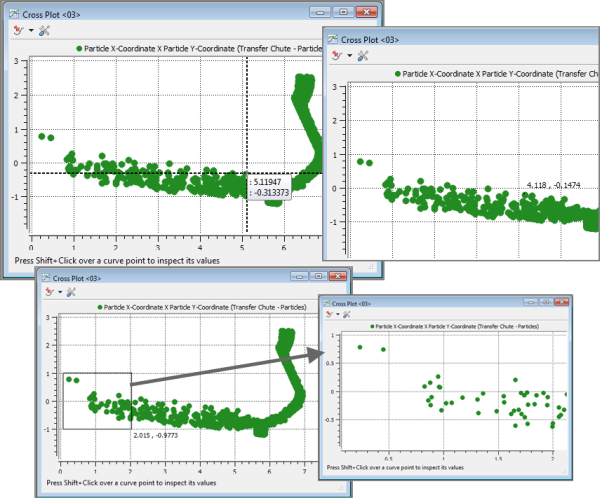Screen dimensions: 600x498
Task: Toggle the green legend marker in the 4.118 coordinate window
Action: (x=398, y=74)
